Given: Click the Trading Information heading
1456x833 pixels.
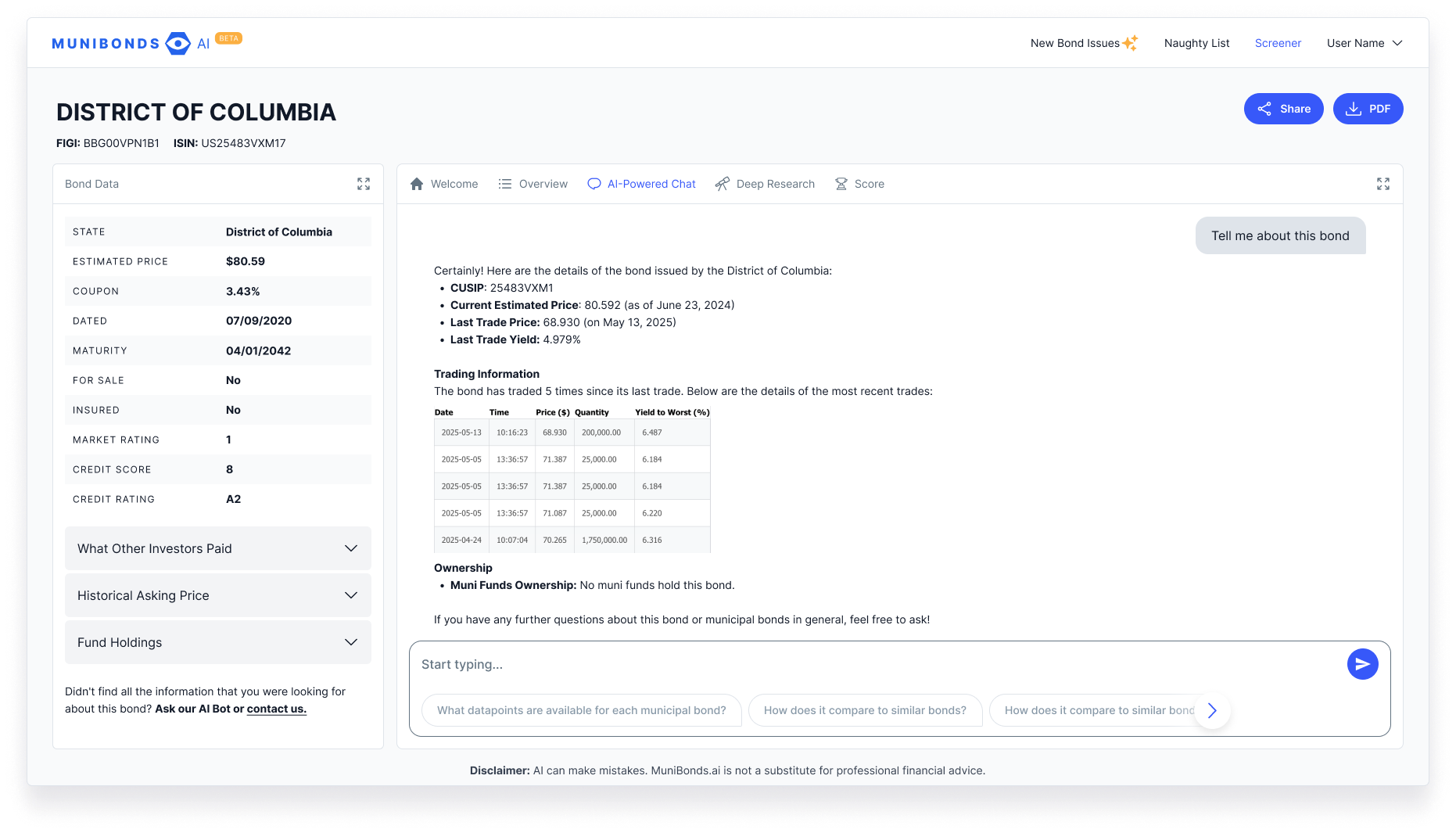Looking at the screenshot, I should [487, 374].
